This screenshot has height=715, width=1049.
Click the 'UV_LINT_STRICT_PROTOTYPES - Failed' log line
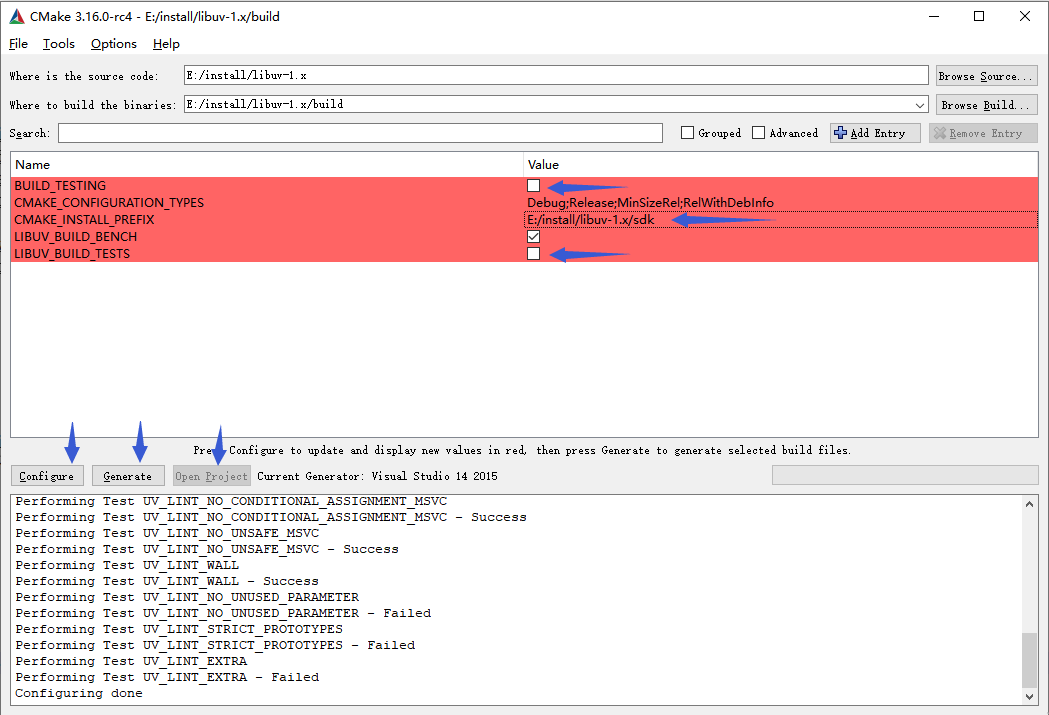[215, 645]
